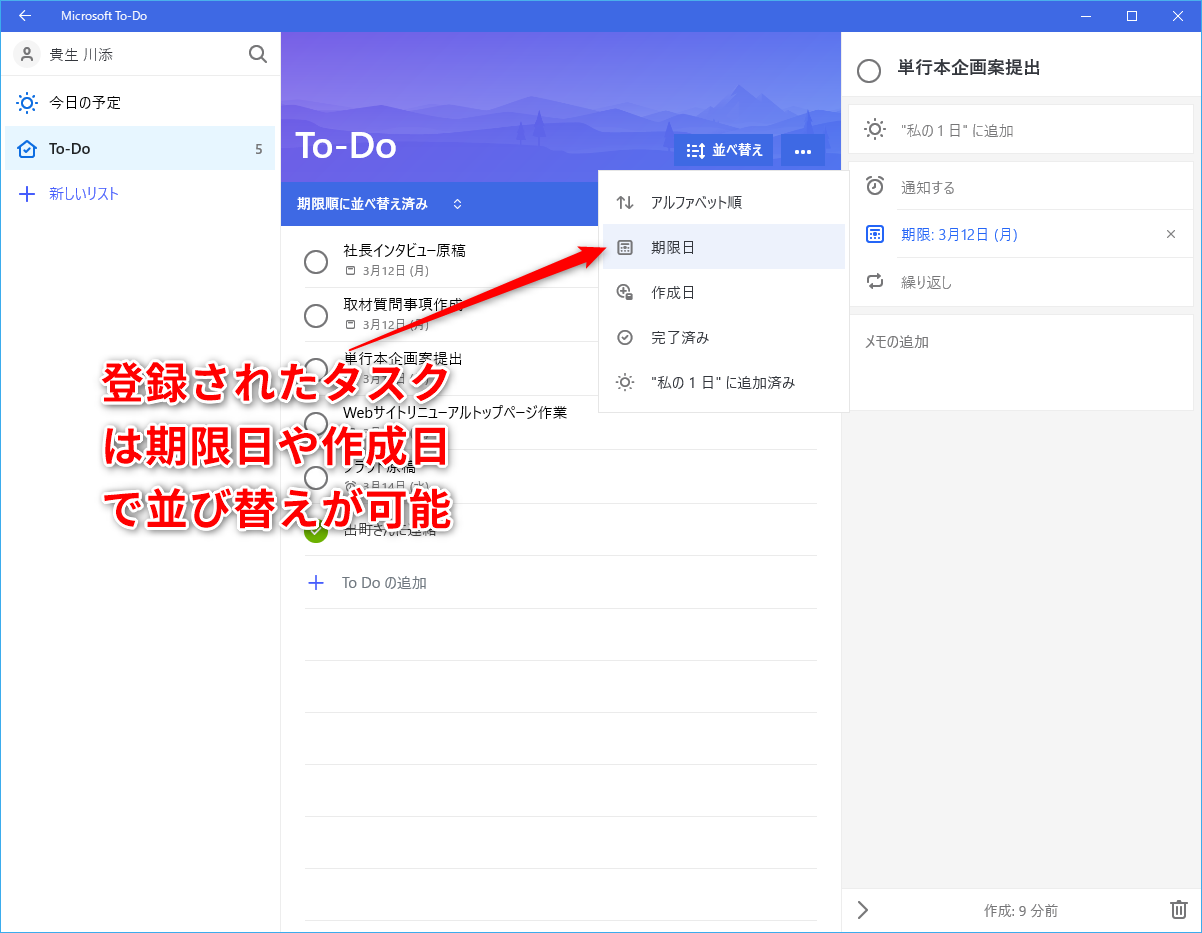
Task: Set a reminder with 通知する
Action: (1020, 187)
